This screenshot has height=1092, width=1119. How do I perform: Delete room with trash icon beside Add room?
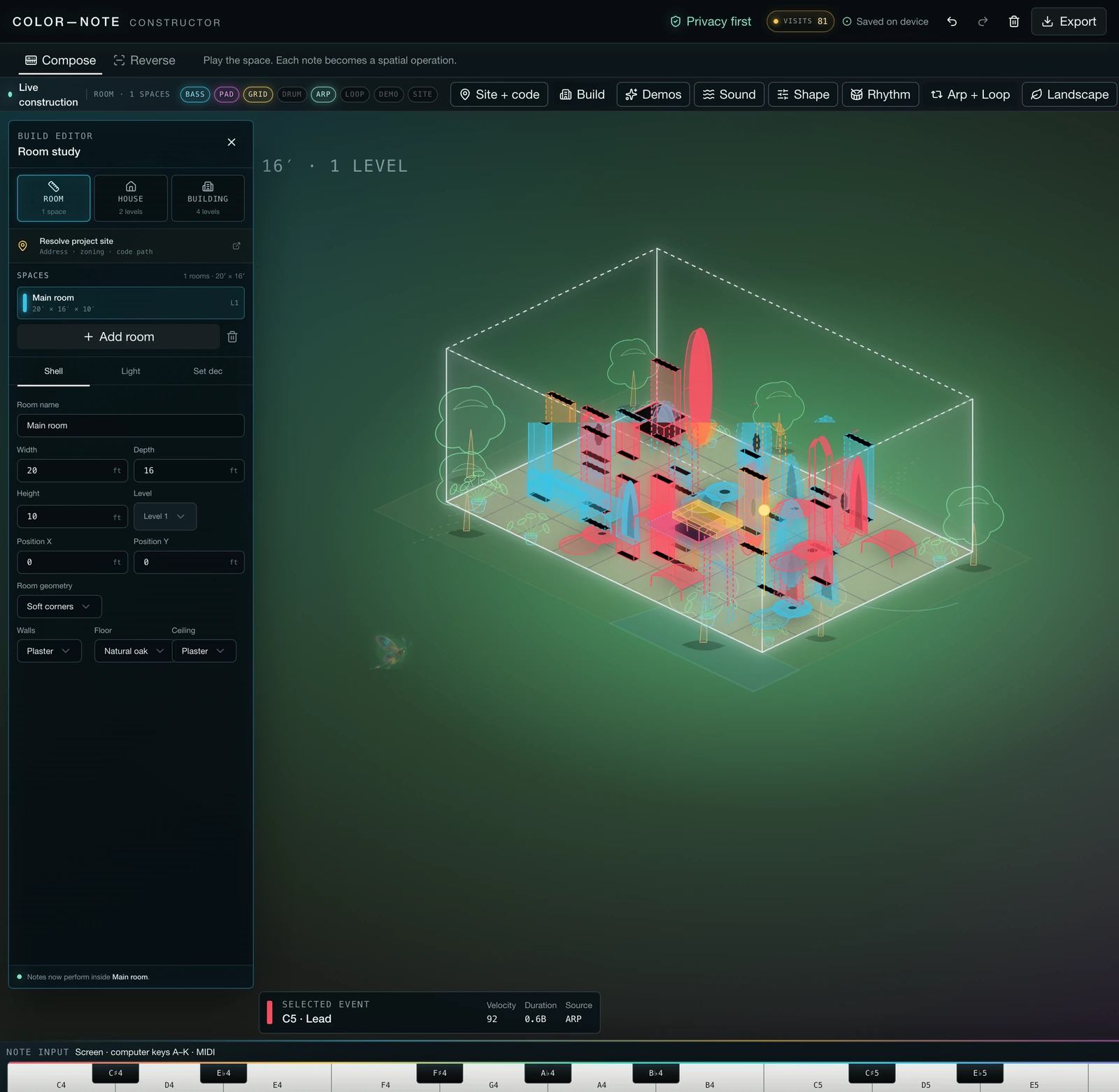[233, 337]
